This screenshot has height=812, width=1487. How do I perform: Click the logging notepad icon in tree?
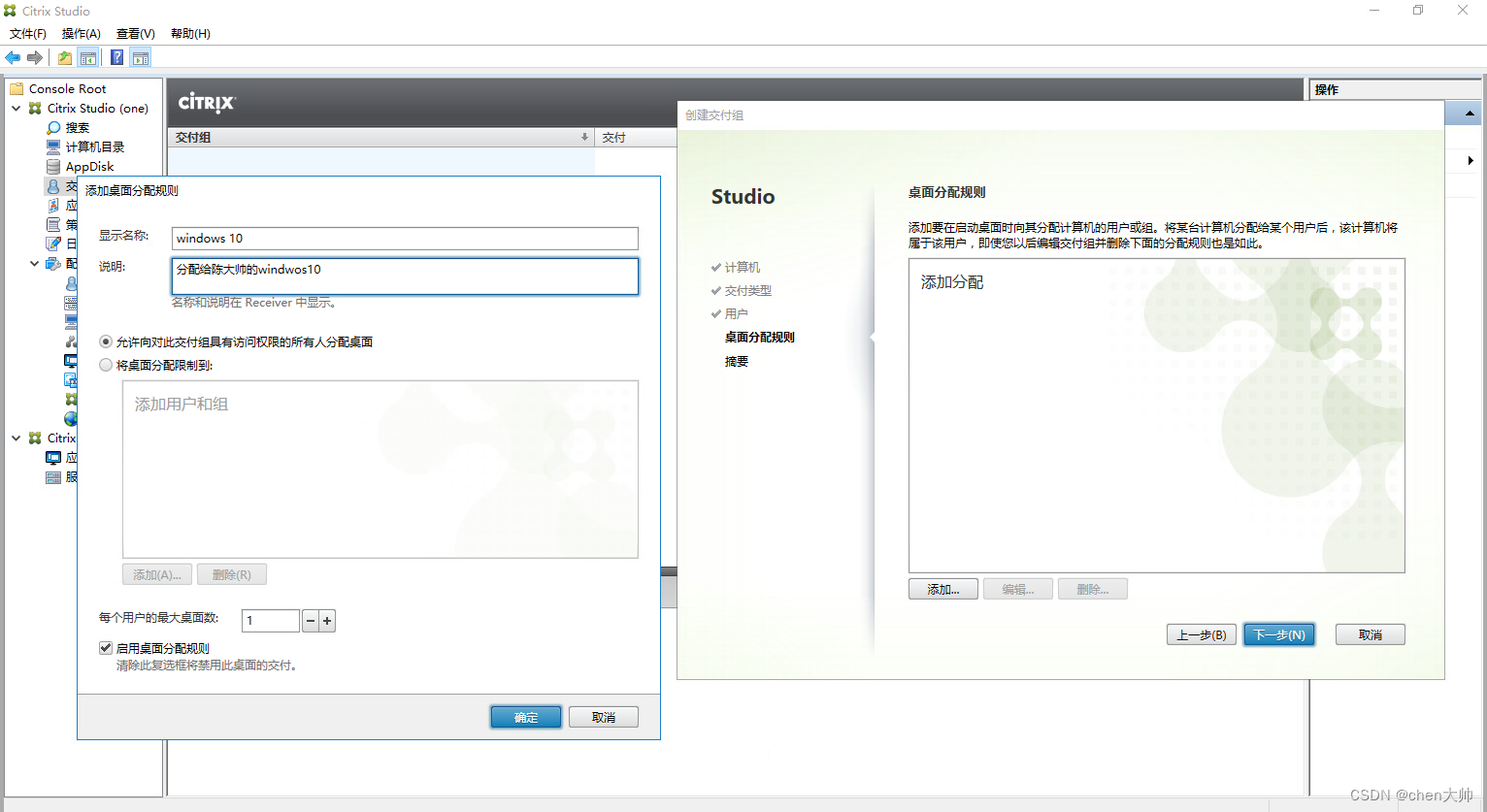pos(53,244)
